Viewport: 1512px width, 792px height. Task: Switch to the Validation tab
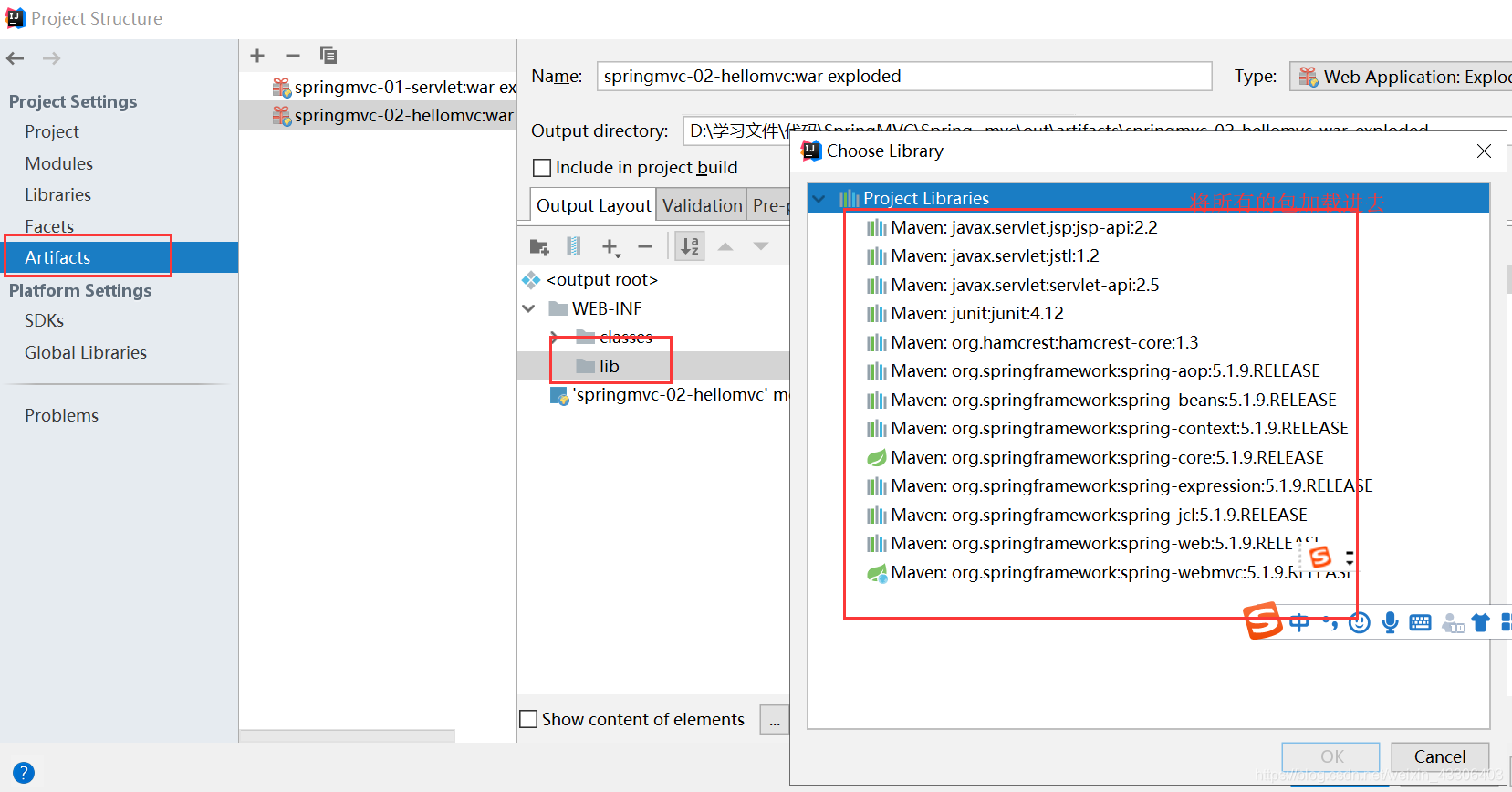coord(702,205)
